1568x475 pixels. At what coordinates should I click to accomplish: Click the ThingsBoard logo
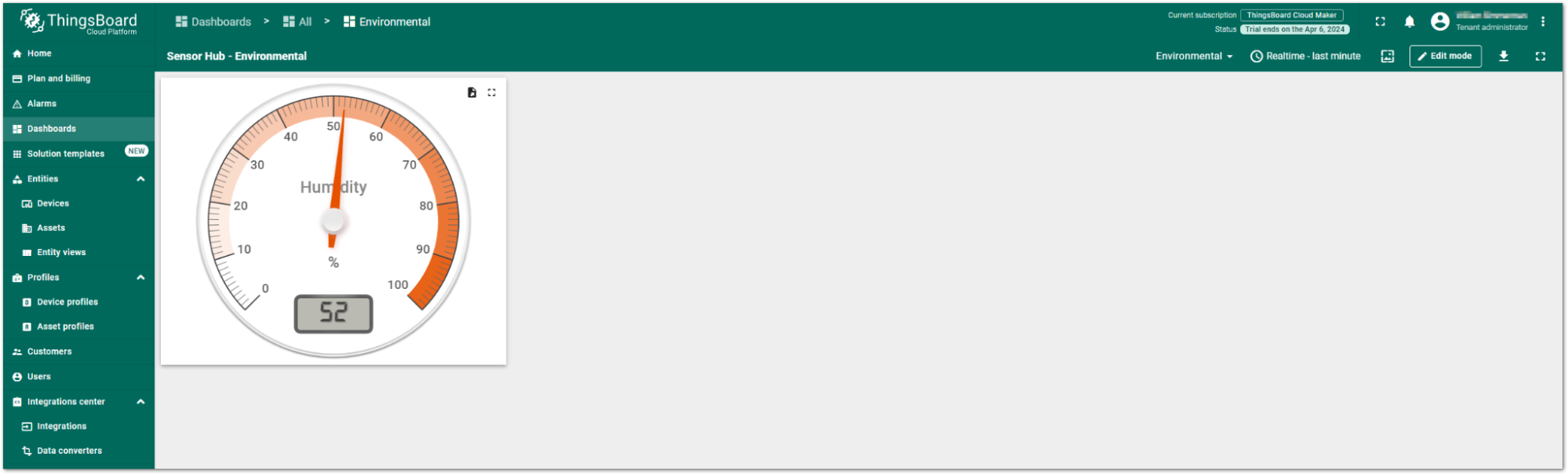pos(78,22)
